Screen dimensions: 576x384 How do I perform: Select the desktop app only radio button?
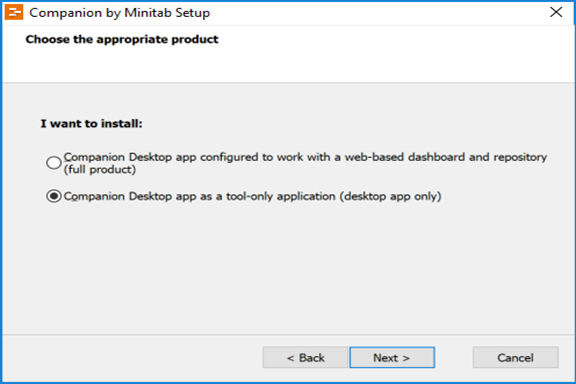[54, 196]
